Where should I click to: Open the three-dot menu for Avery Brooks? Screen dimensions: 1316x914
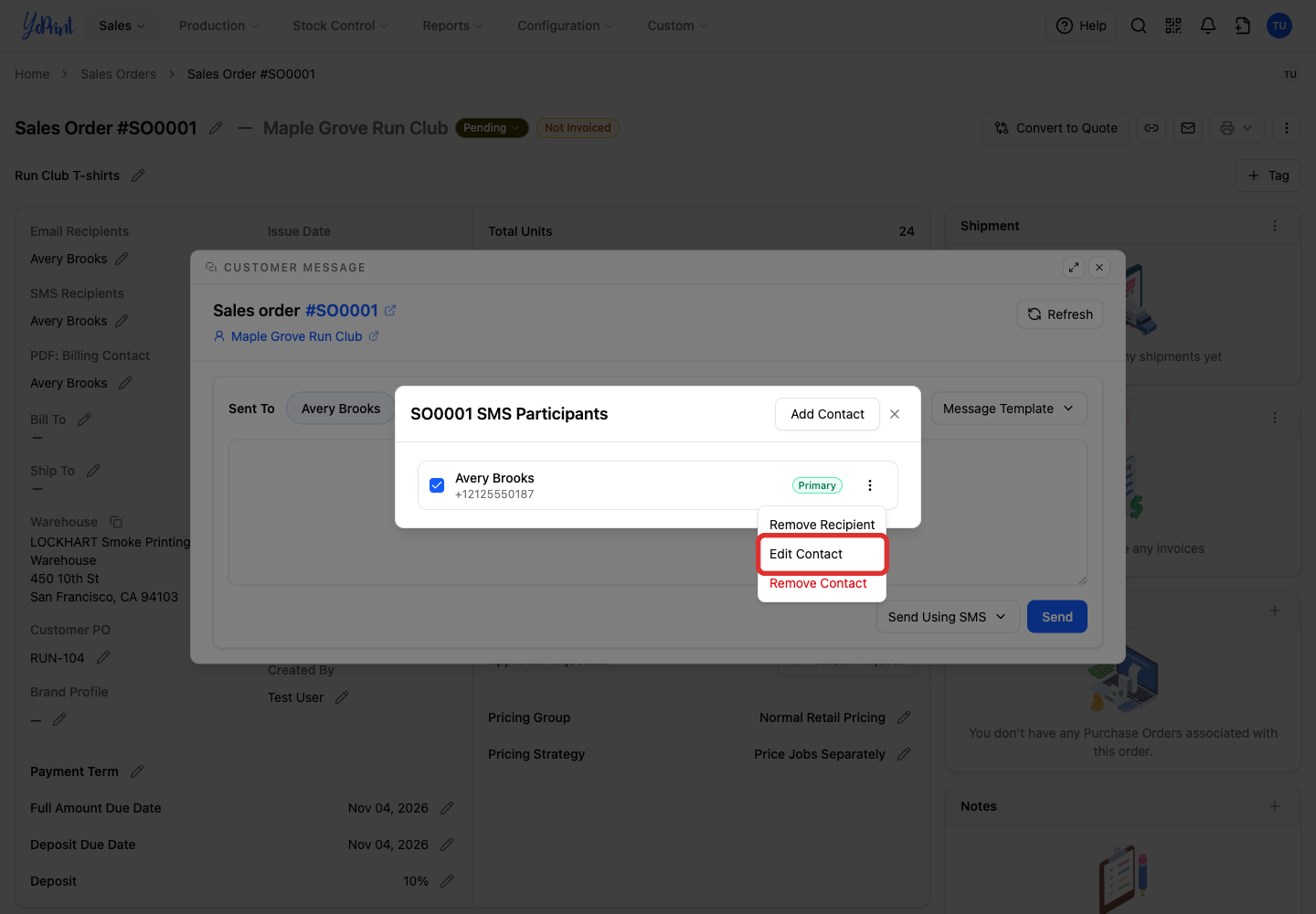pos(870,485)
